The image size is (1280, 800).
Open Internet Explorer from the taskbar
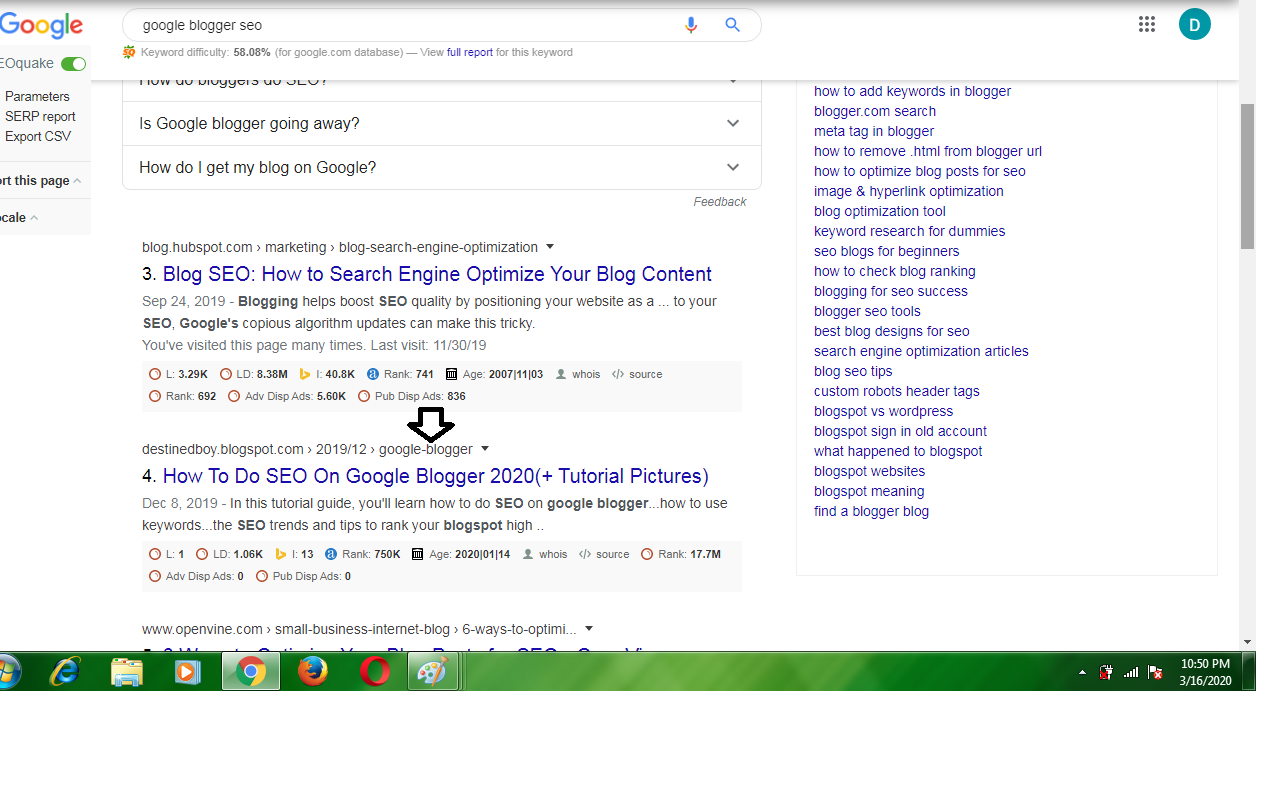pyautogui.click(x=65, y=672)
